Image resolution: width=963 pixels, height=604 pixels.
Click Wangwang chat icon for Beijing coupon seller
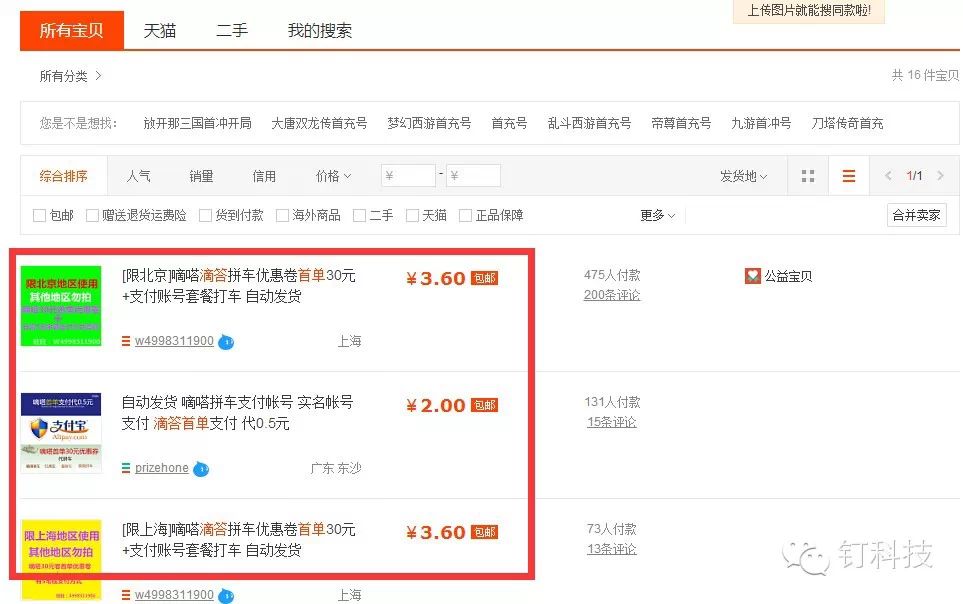click(226, 342)
